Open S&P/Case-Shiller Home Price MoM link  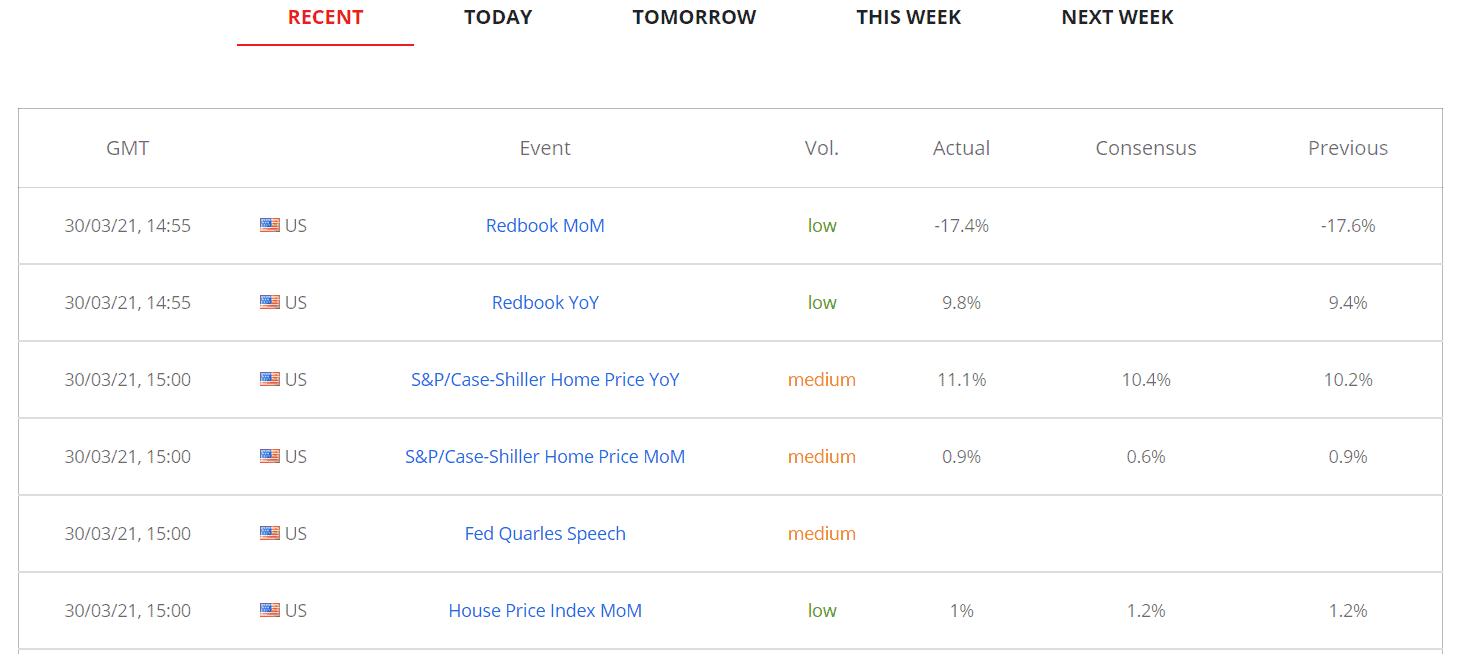click(x=545, y=457)
